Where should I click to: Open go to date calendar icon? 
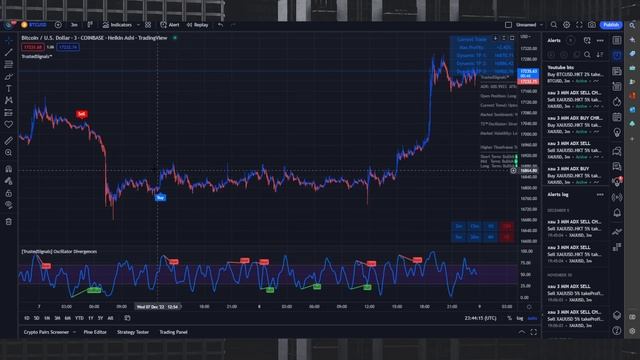pos(127,318)
